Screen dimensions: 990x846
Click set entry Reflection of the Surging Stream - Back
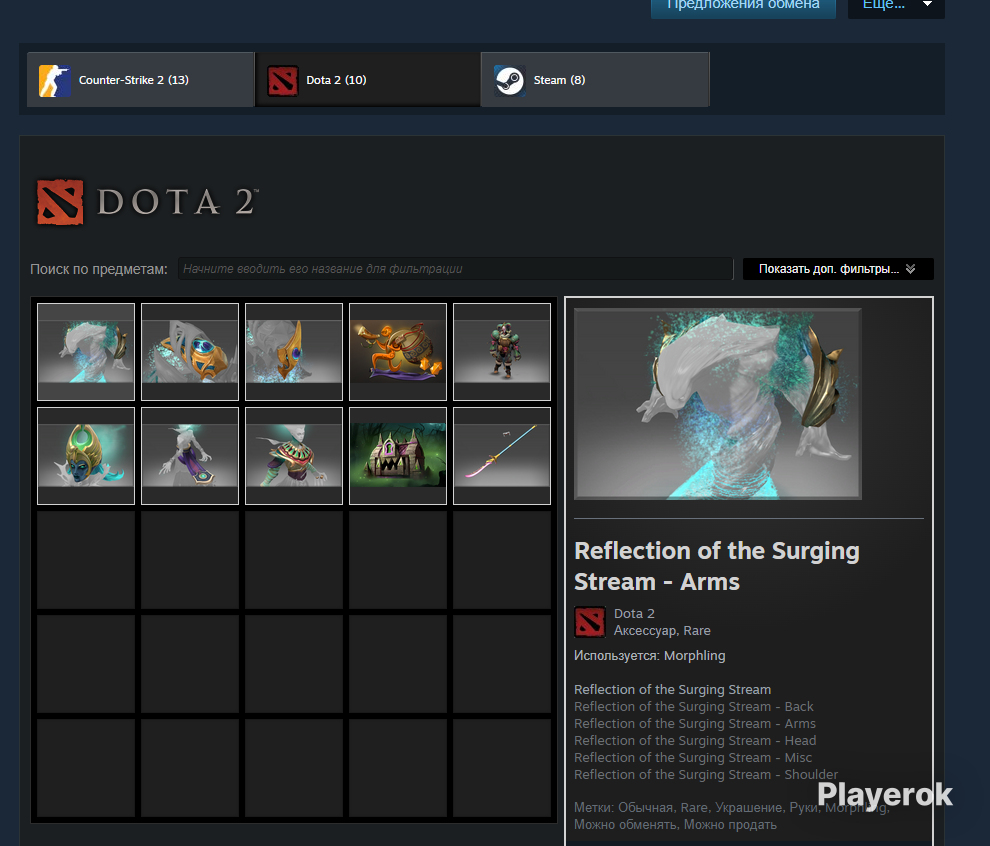coord(693,706)
